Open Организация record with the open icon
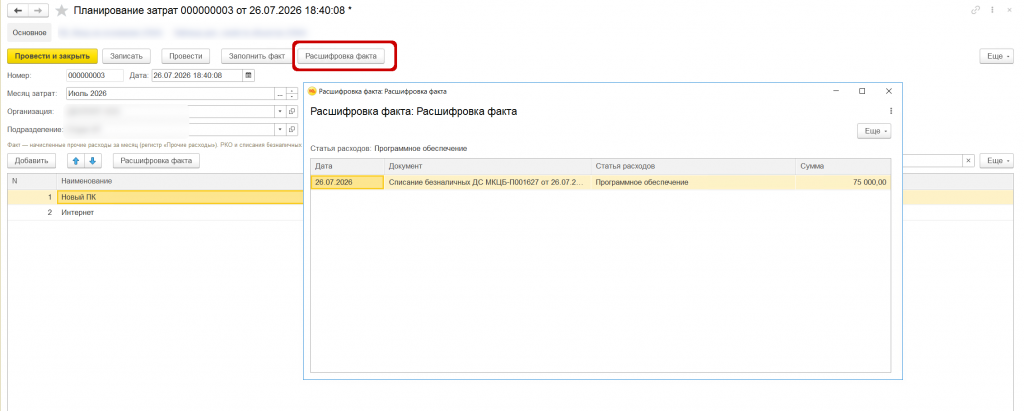Image resolution: width=1024 pixels, height=411 pixels. point(292,111)
